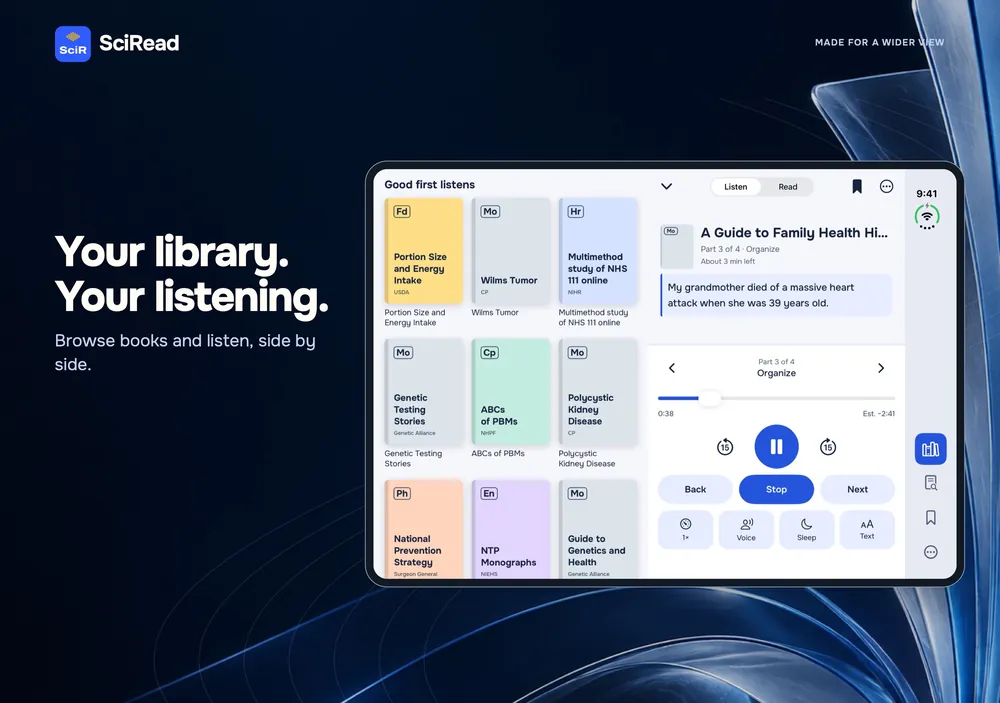Open National Prevention Strategy book

pos(423,529)
